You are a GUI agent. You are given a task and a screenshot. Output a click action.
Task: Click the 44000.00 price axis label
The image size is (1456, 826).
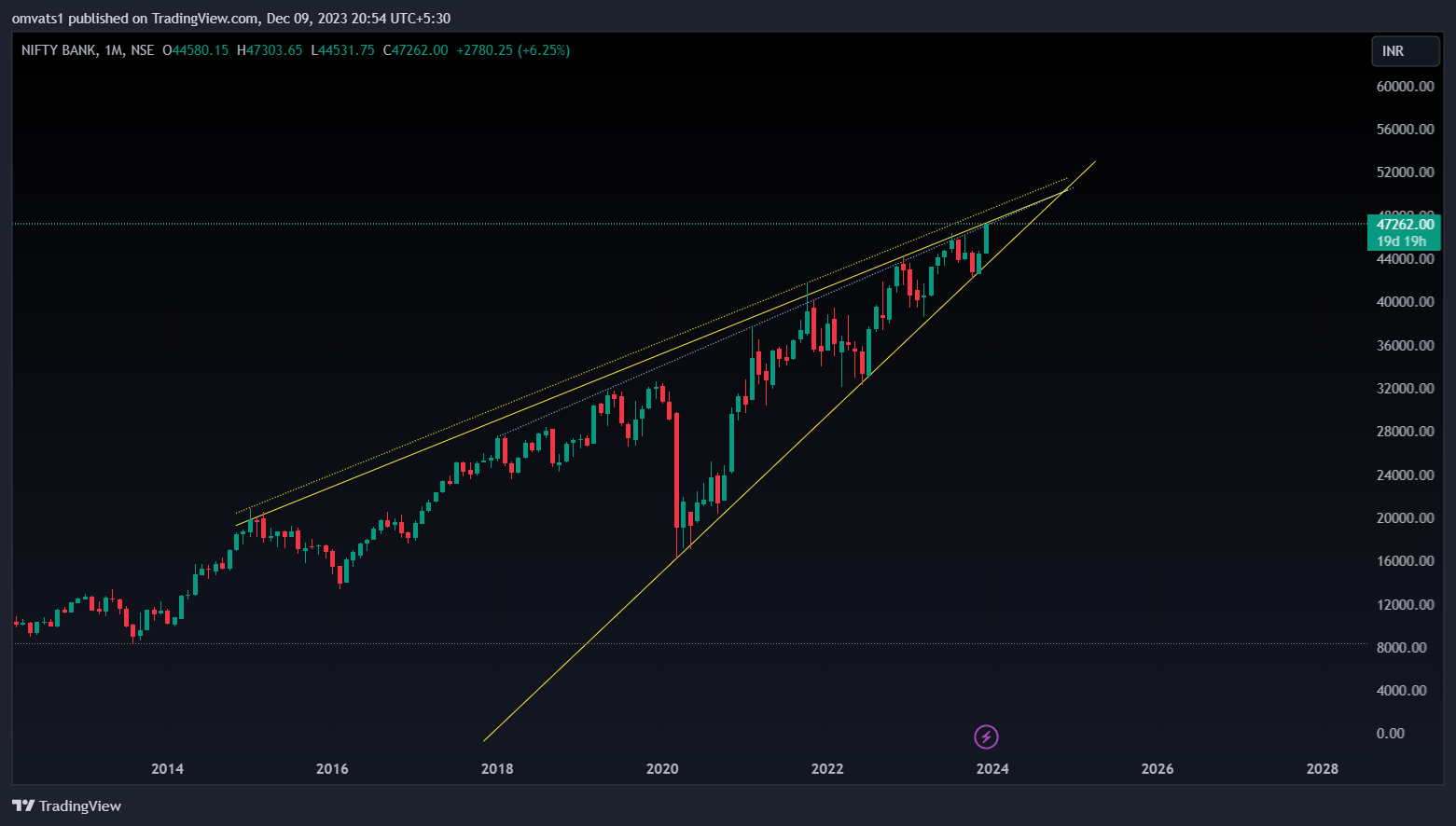tap(1405, 259)
